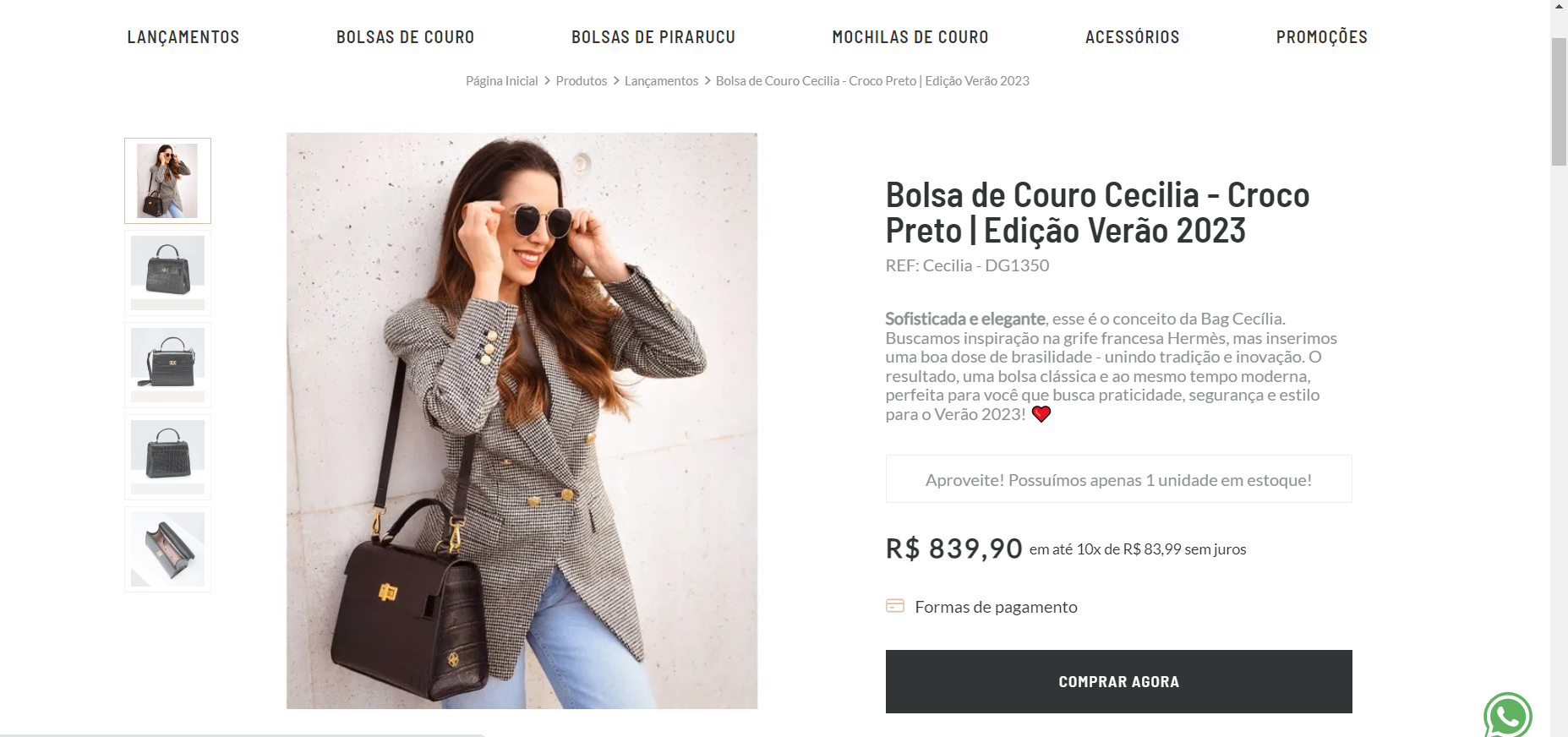This screenshot has height=737, width=1568.
Task: Open the Lançamentos menu
Action: (183, 37)
